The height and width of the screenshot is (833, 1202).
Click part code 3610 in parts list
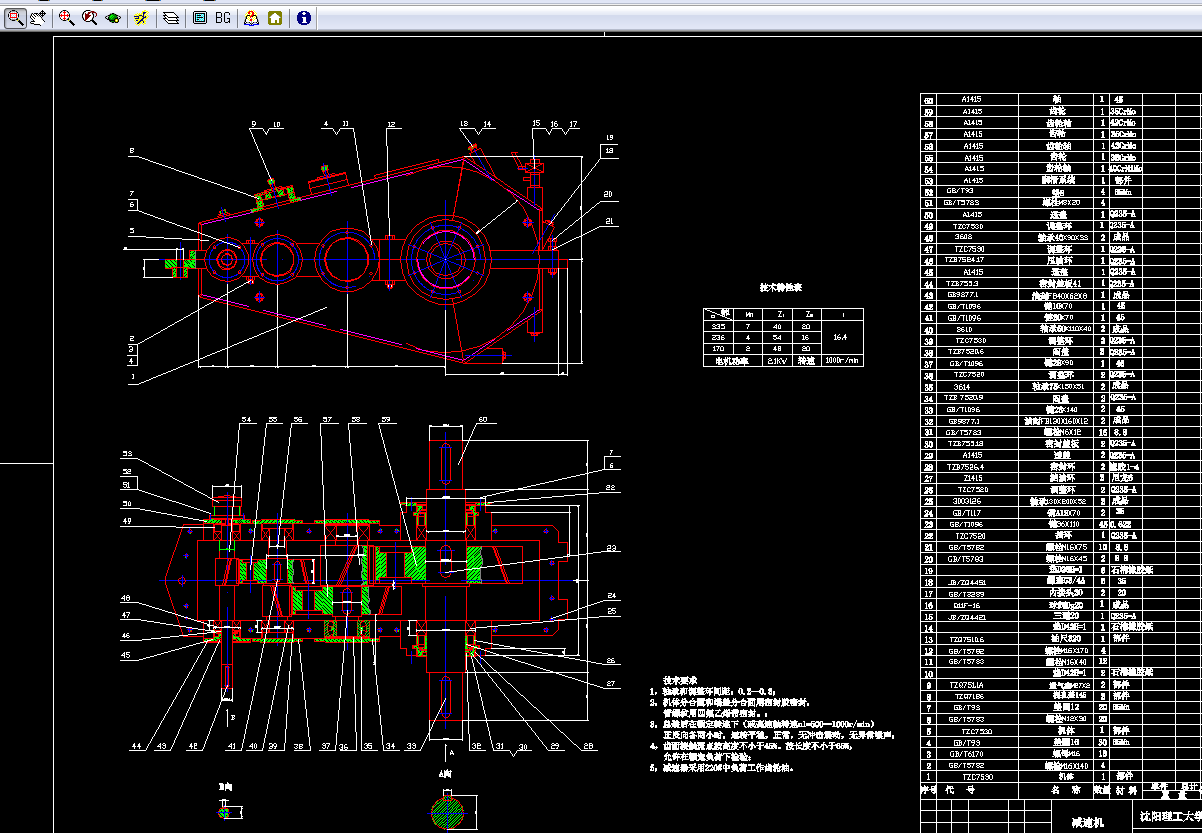964,329
